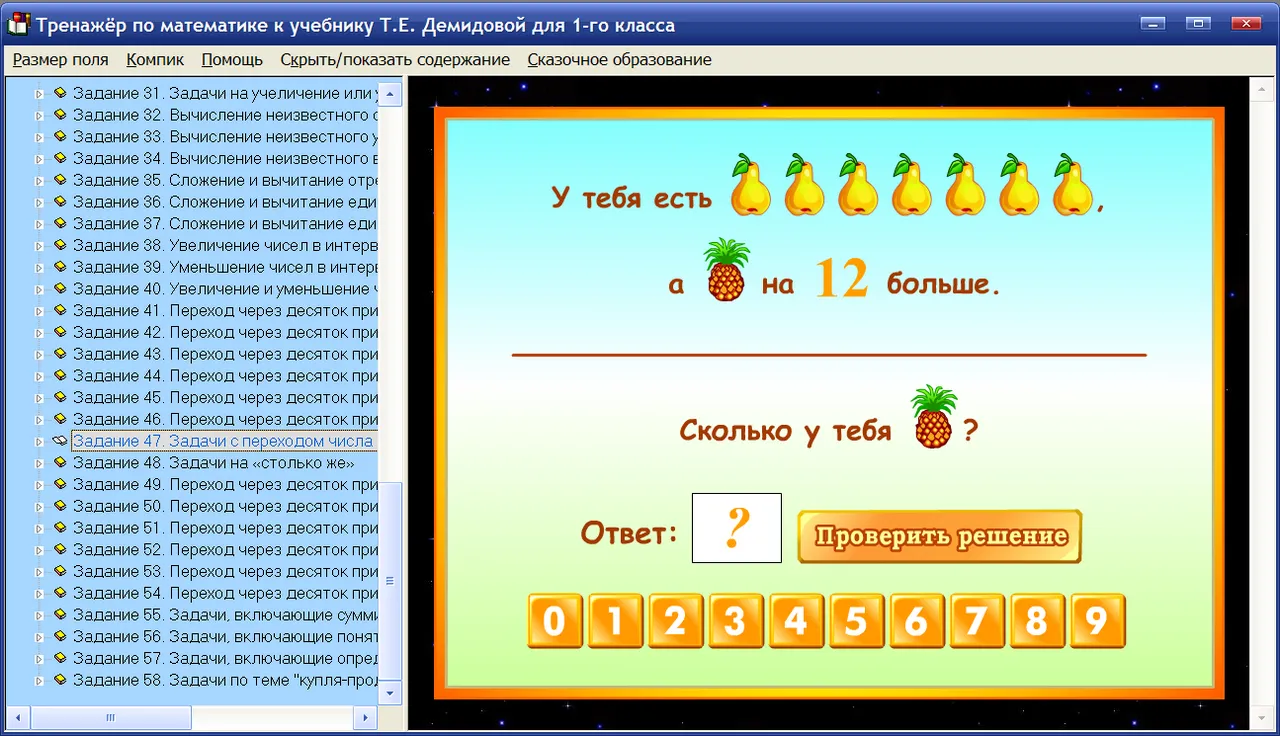Click the book icon of Задание 45

(x=60, y=398)
